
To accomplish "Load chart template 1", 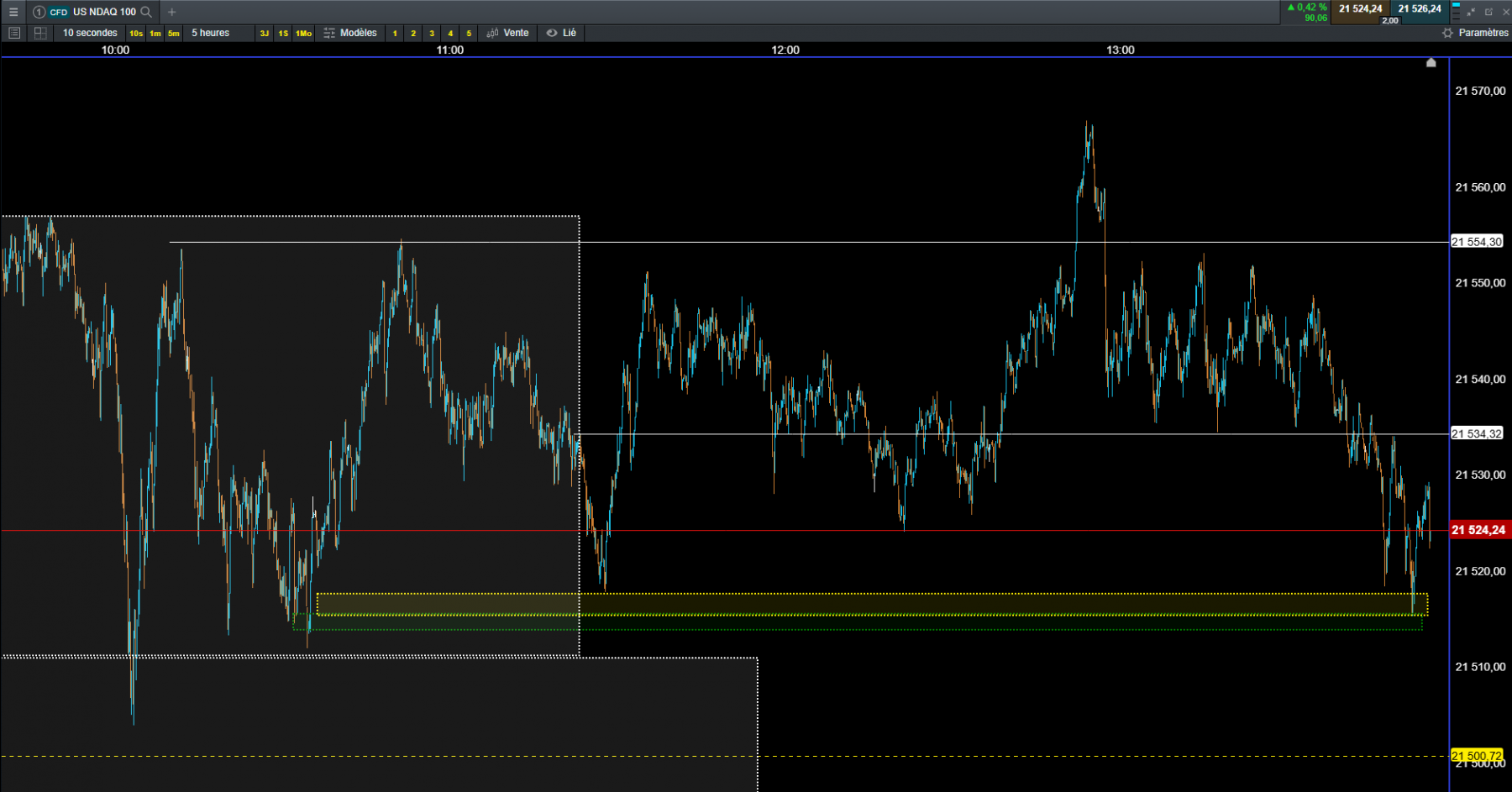I will (395, 34).
